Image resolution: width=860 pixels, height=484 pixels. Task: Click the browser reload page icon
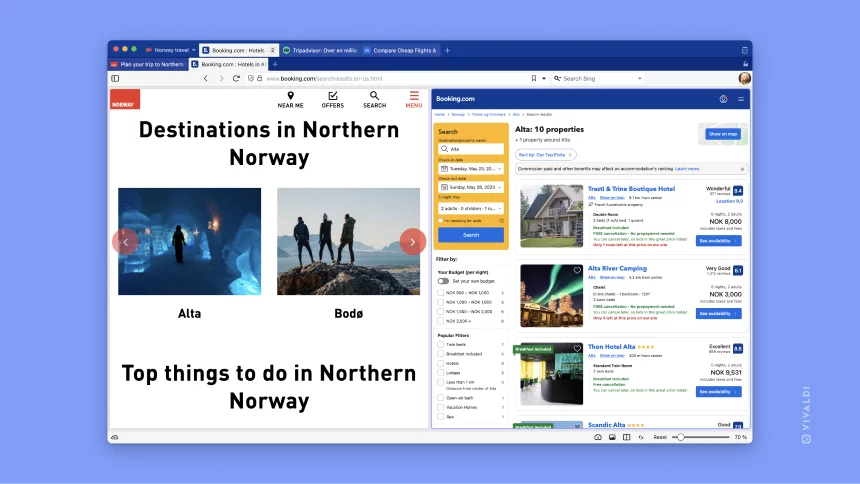coord(236,78)
